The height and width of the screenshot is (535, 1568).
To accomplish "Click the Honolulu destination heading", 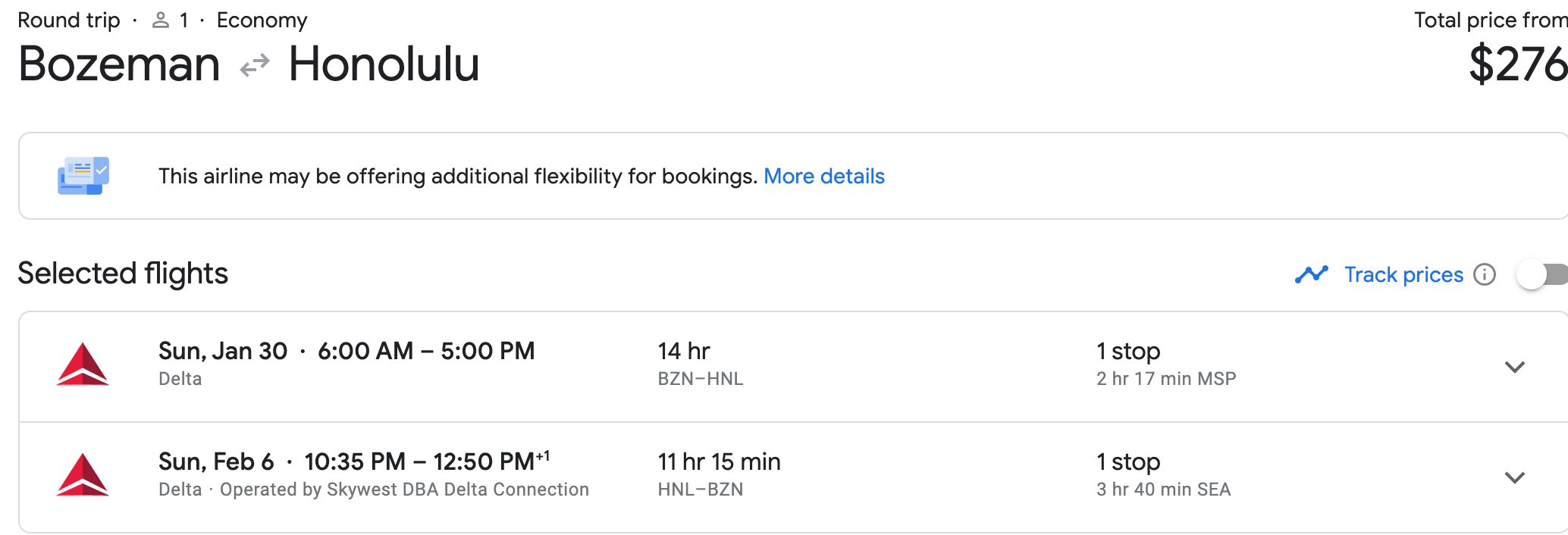I will (384, 64).
